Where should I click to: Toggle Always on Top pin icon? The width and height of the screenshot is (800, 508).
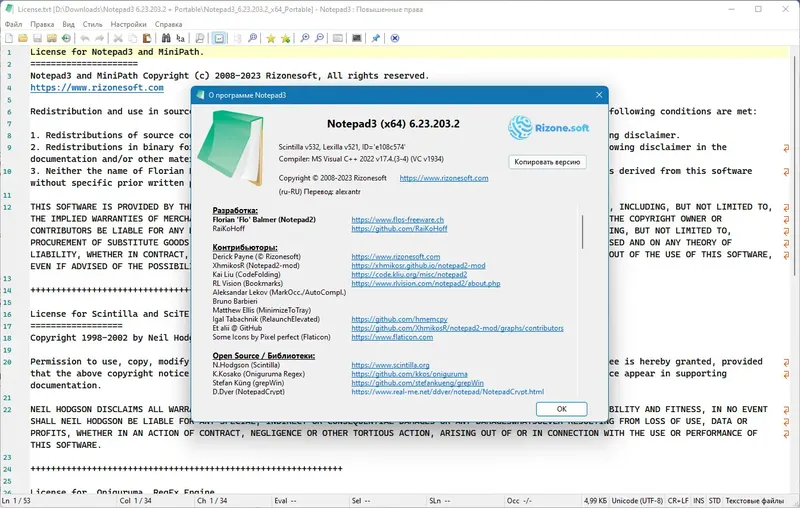coord(376,38)
